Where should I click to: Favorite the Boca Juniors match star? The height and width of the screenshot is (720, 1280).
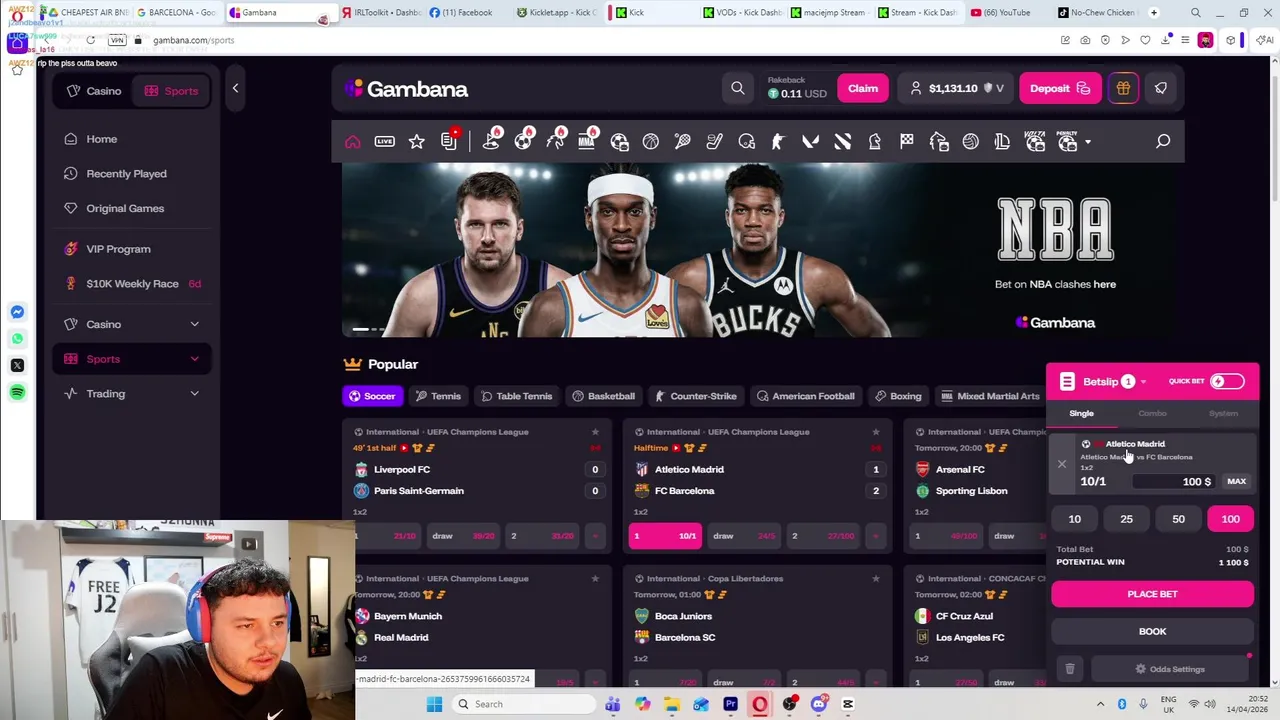tap(876, 578)
